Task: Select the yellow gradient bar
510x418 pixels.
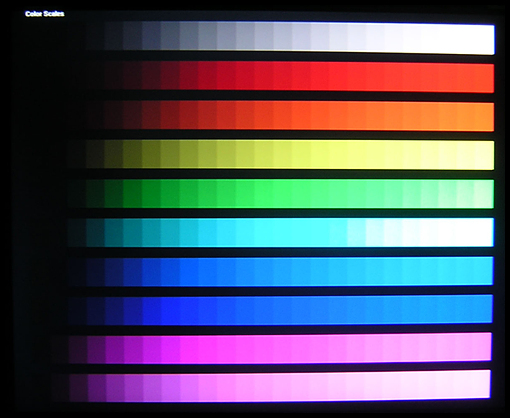Action: point(281,155)
